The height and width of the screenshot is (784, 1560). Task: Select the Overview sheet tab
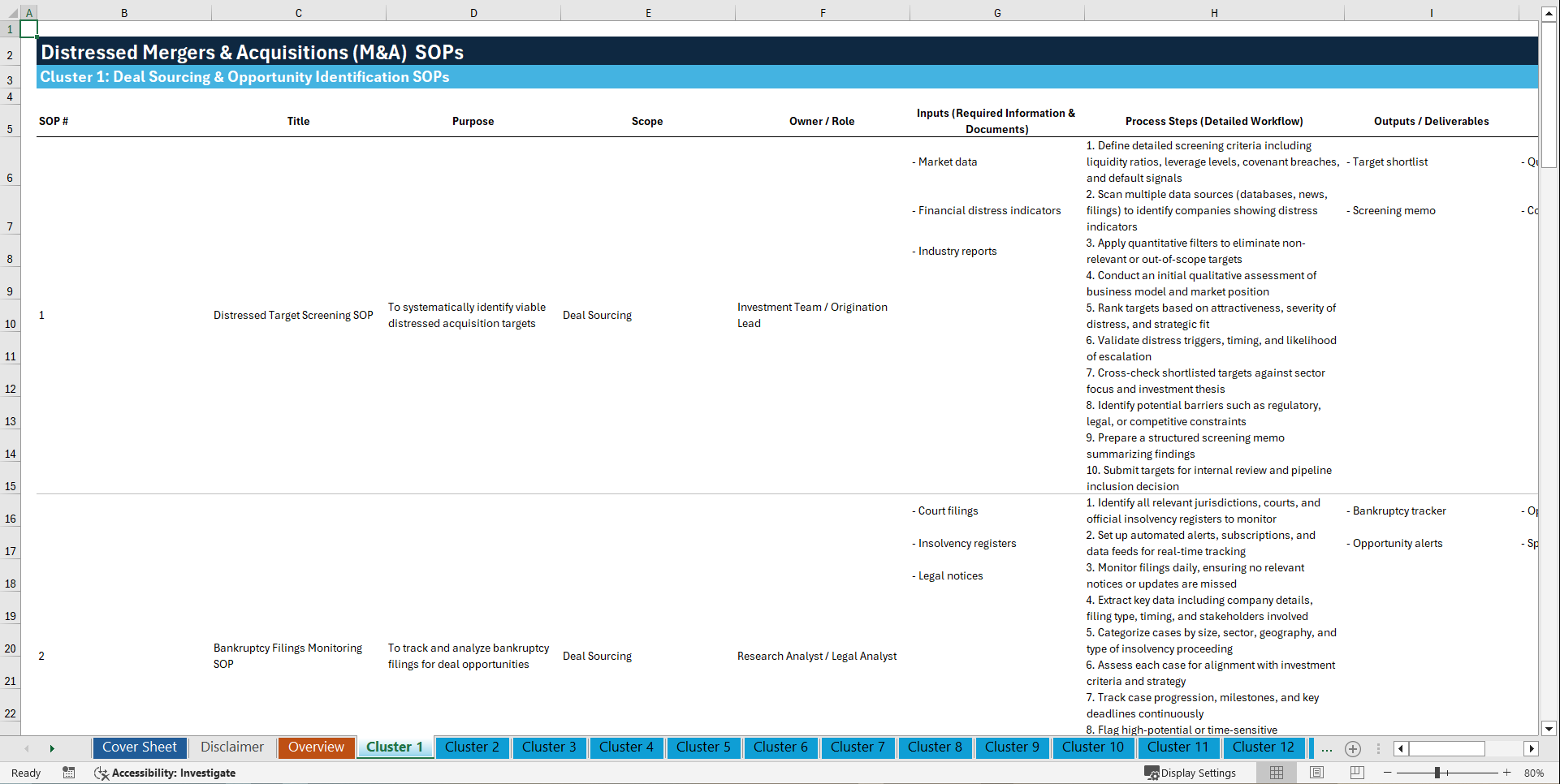point(316,747)
